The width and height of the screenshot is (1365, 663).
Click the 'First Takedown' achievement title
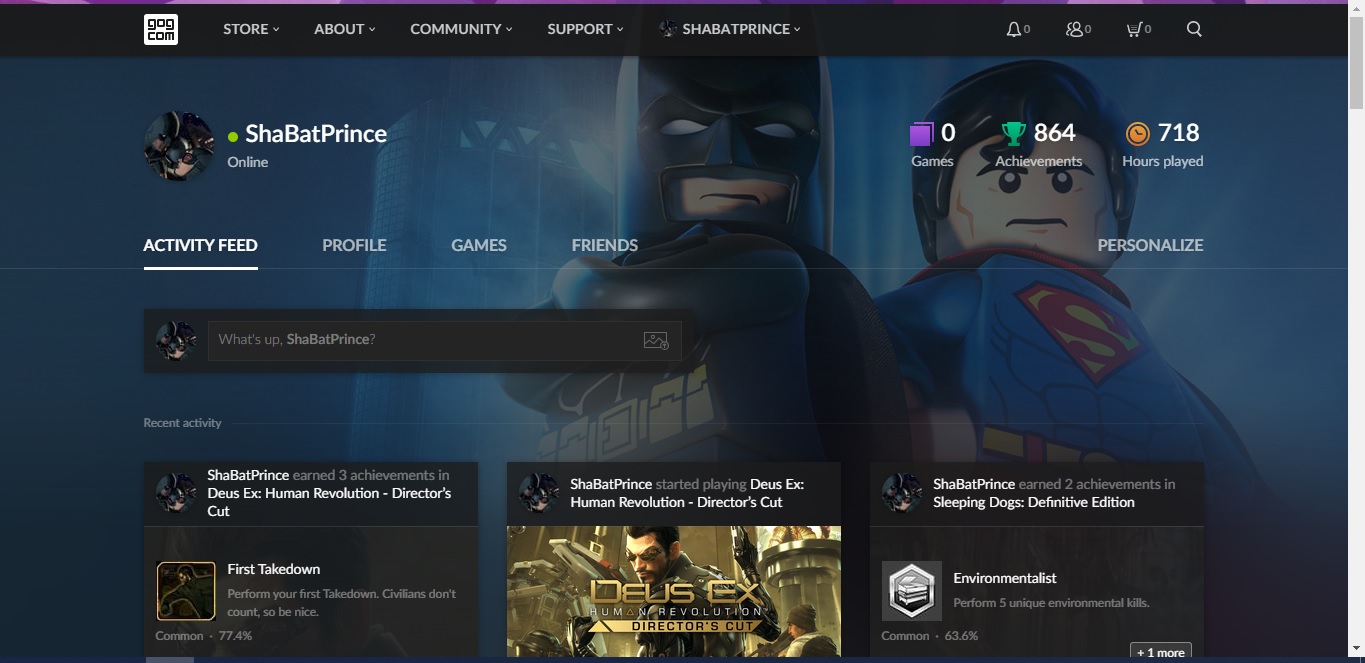click(274, 569)
